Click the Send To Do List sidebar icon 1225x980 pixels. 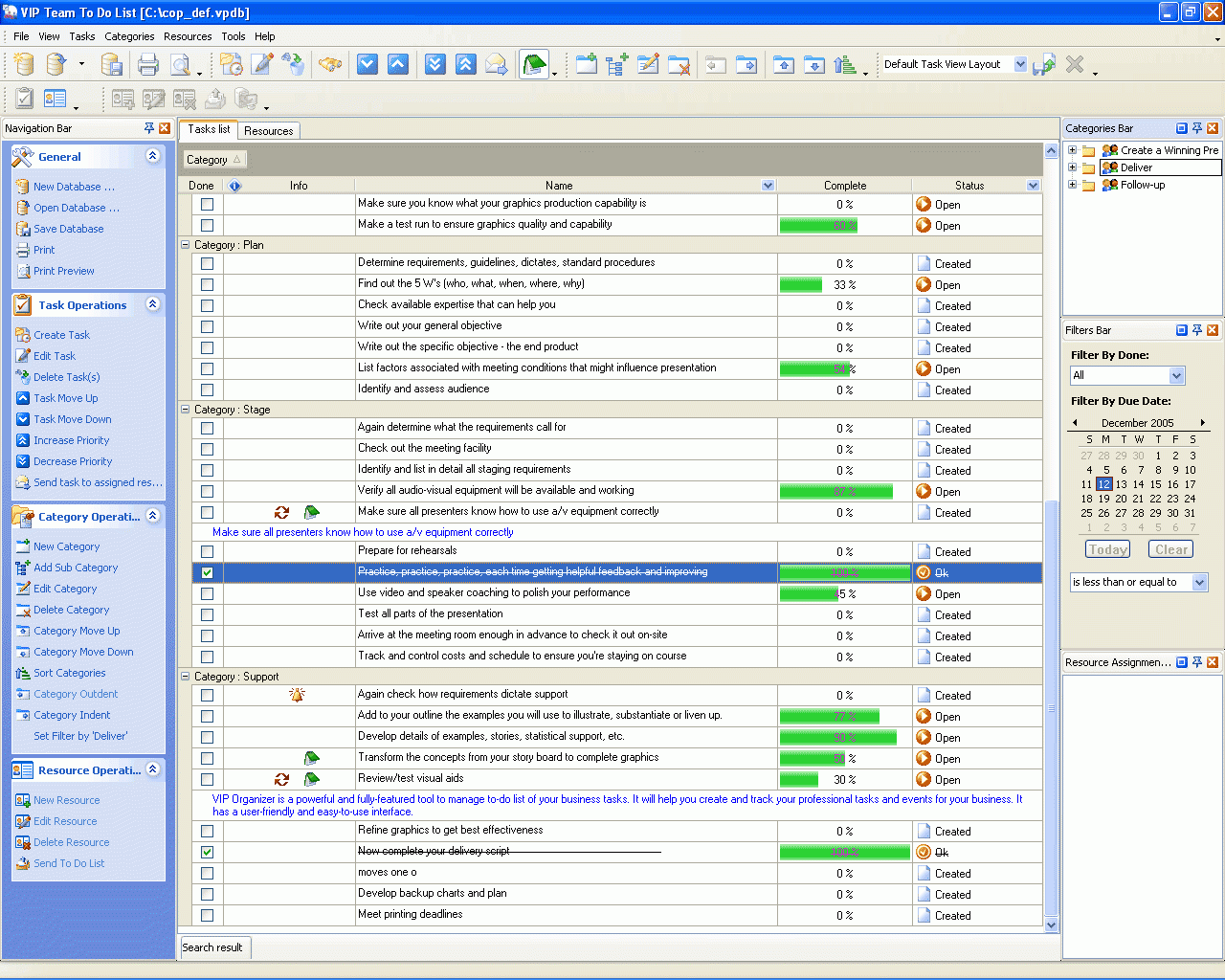pyautogui.click(x=22, y=863)
